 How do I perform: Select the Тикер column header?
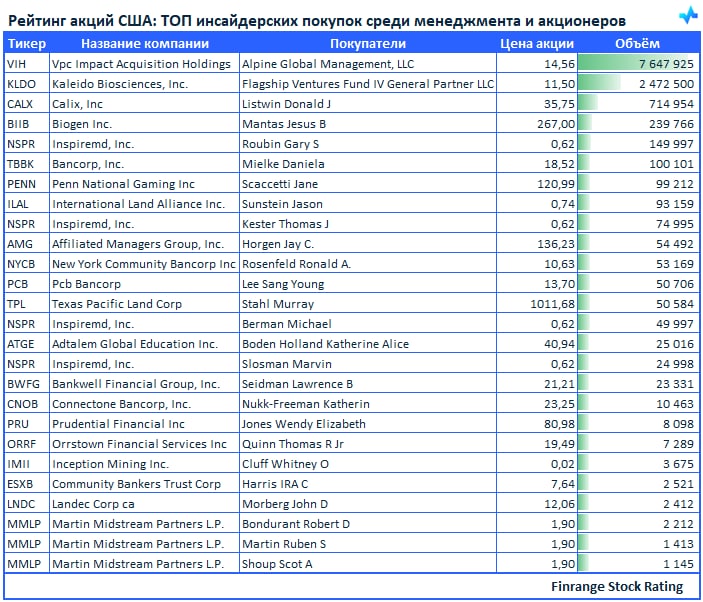[27, 43]
